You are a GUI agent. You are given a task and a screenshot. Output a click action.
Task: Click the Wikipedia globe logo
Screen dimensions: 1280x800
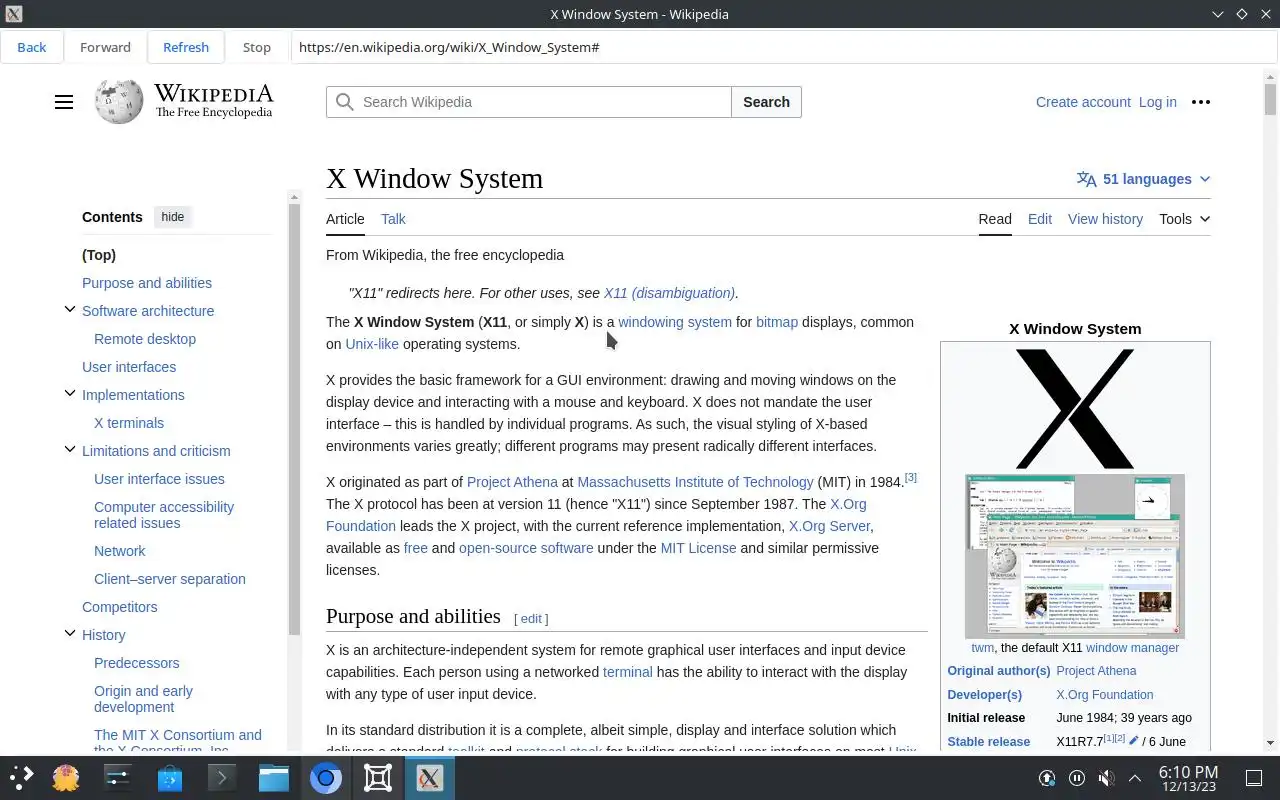click(x=119, y=102)
